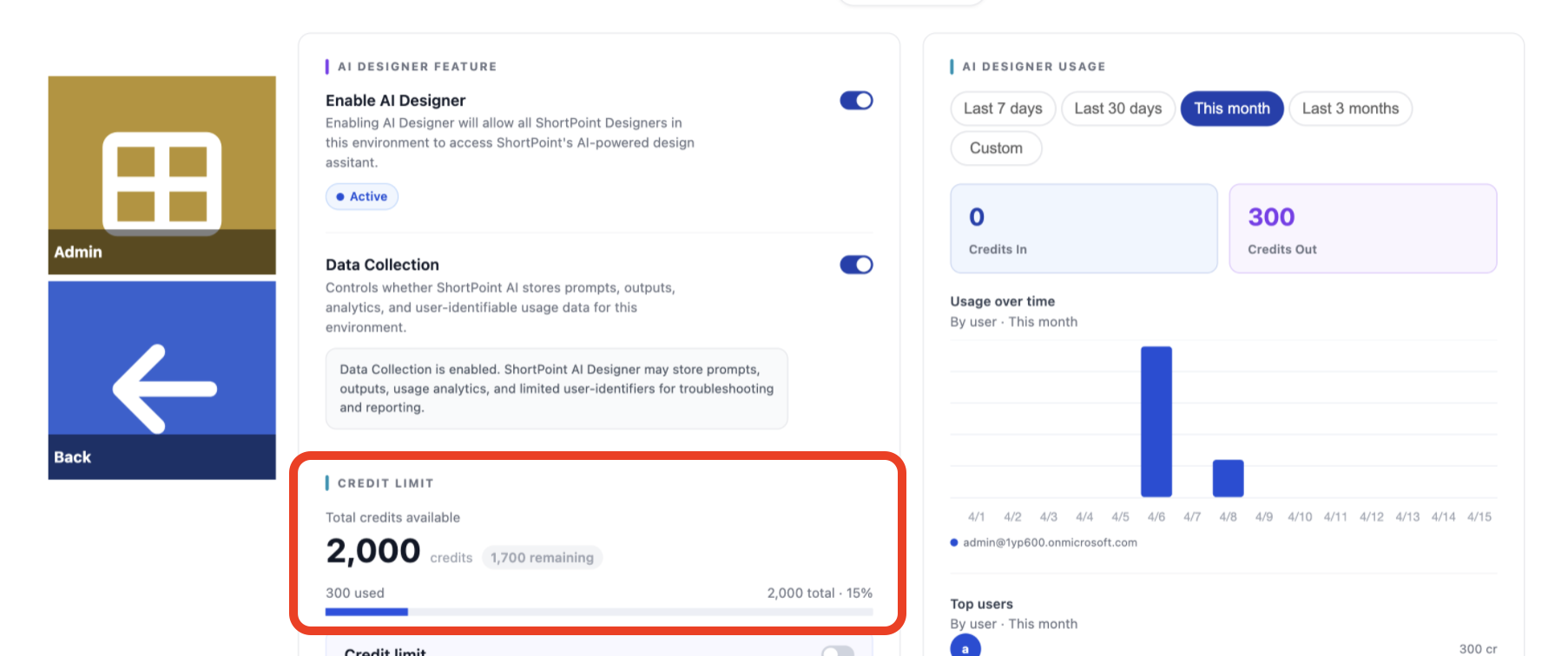Choose the Custom date range filter
The height and width of the screenshot is (656, 1568).
pos(996,148)
